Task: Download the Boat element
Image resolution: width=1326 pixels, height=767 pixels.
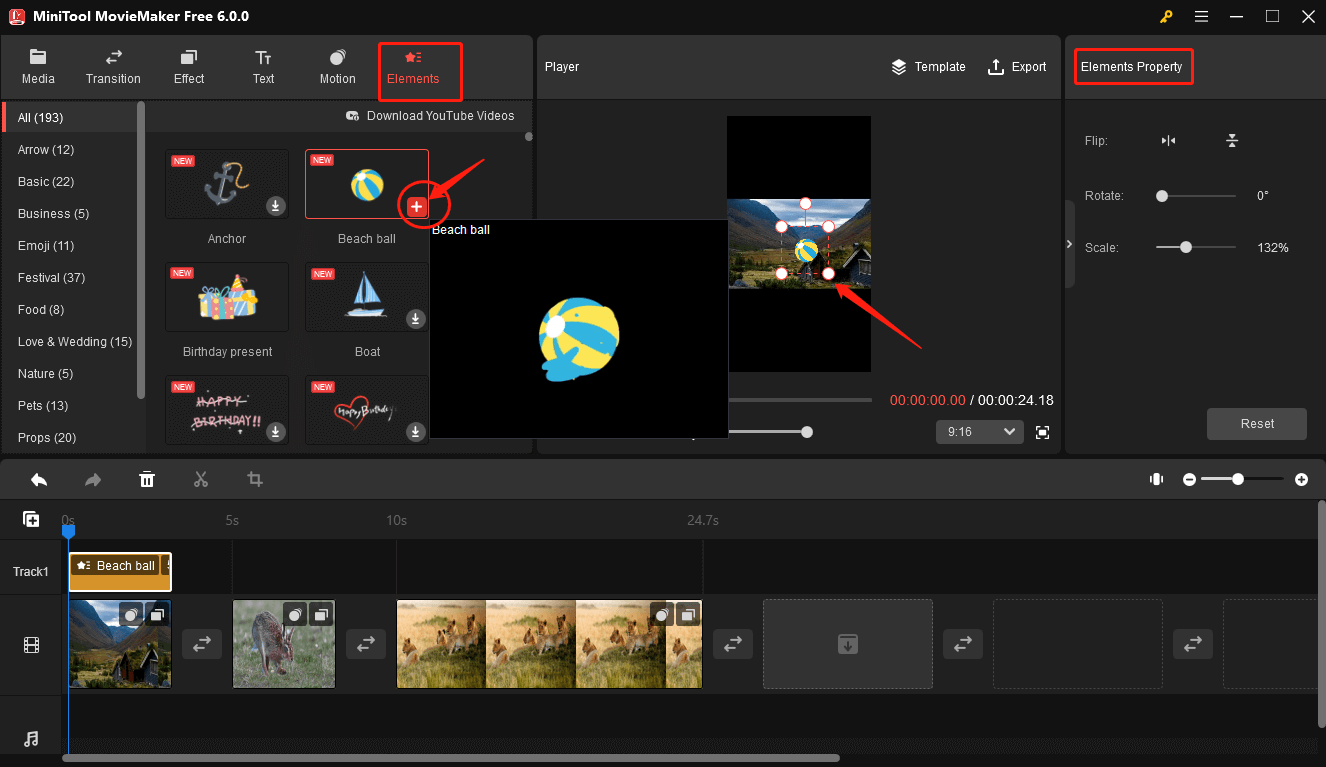Action: (416, 319)
